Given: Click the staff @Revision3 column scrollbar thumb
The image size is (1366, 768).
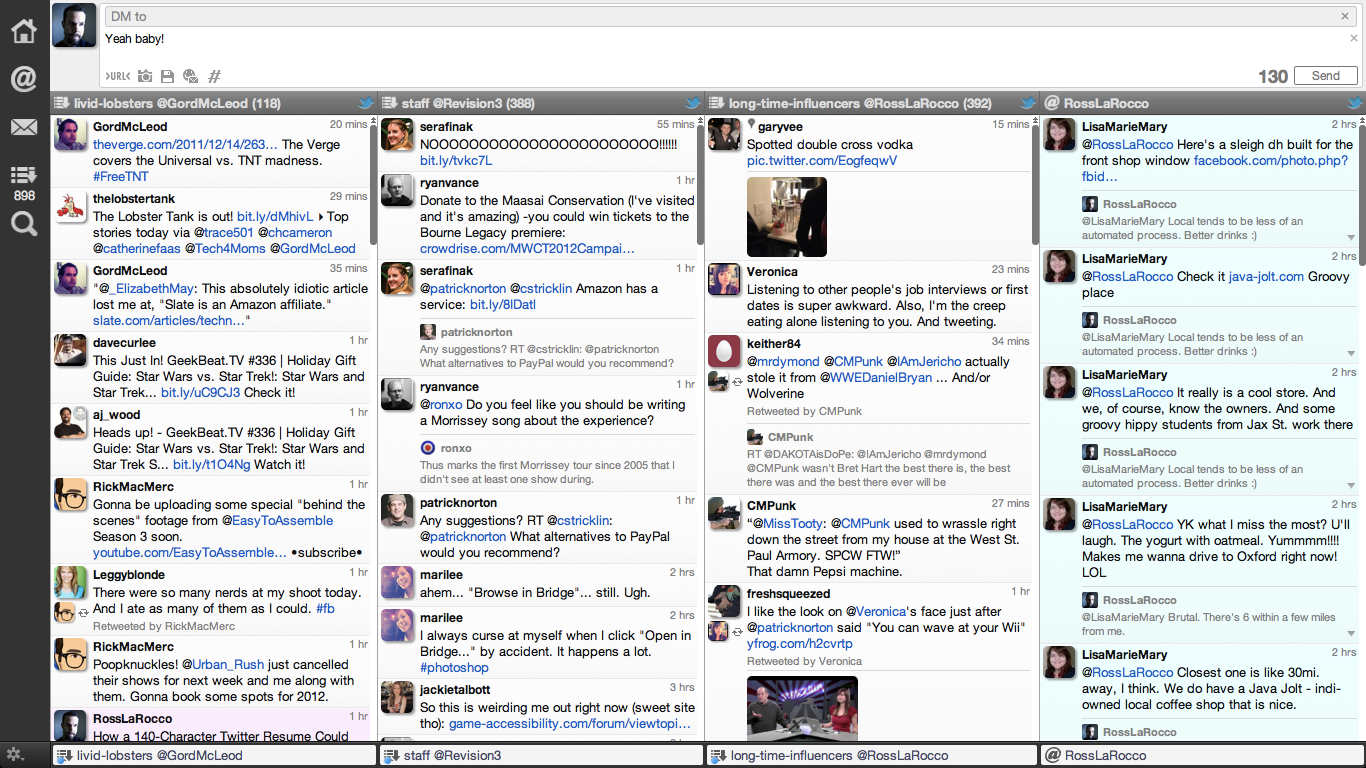Looking at the screenshot, I should click(701, 186).
